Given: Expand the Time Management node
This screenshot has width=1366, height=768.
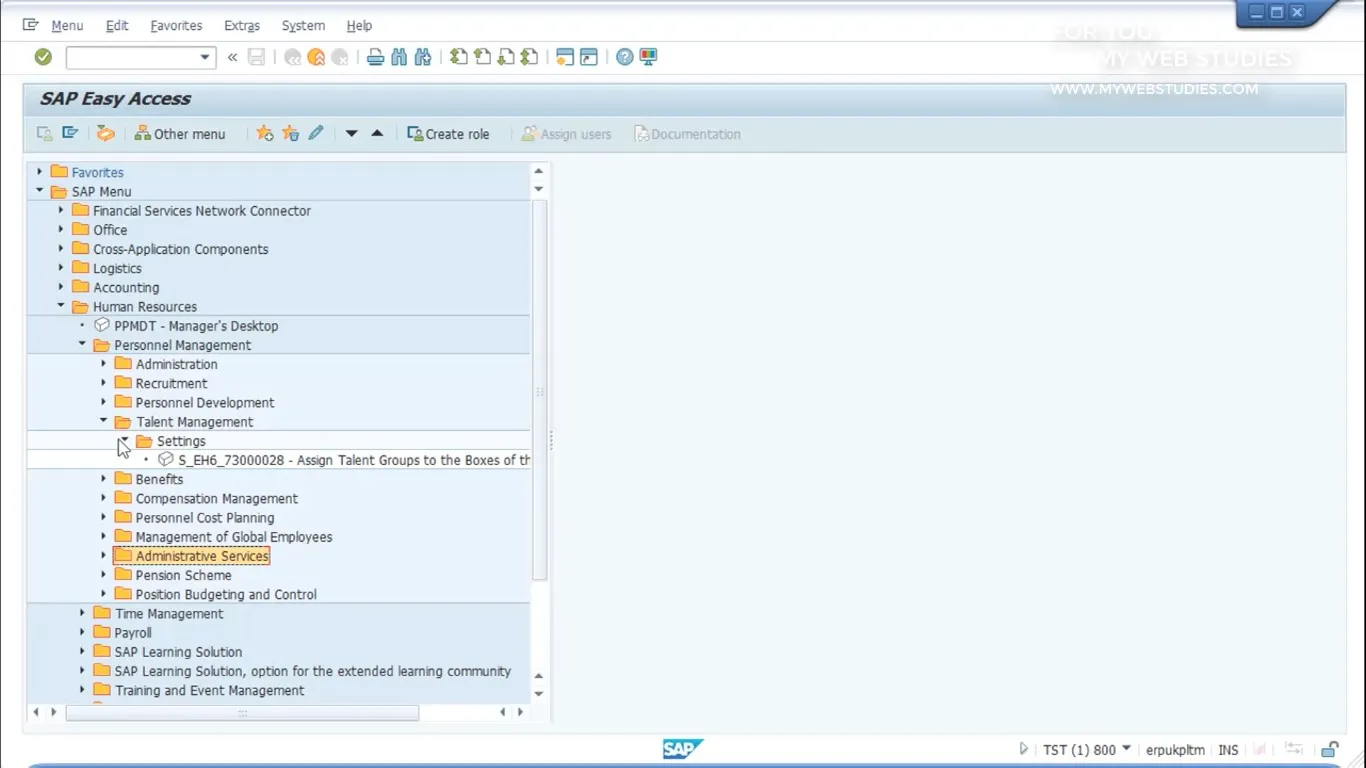Looking at the screenshot, I should [x=82, y=613].
